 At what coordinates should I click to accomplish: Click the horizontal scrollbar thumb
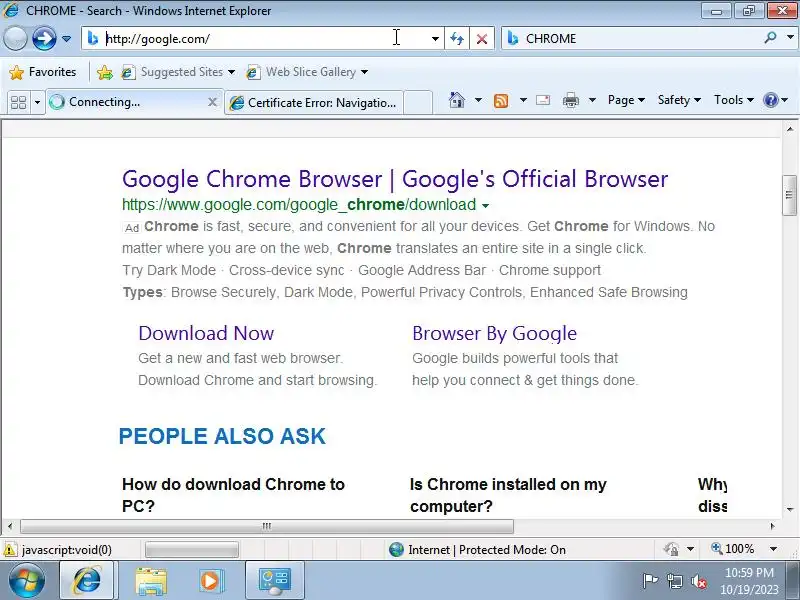pyautogui.click(x=267, y=526)
